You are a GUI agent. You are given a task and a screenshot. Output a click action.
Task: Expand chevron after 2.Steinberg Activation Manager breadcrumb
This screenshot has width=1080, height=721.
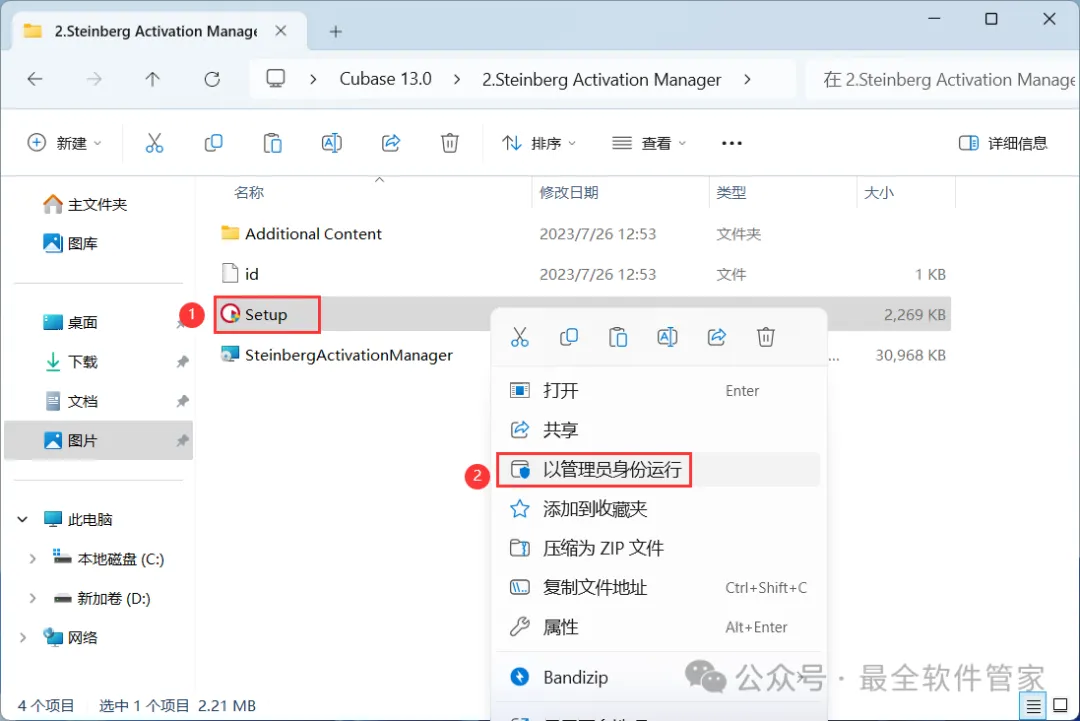click(747, 80)
